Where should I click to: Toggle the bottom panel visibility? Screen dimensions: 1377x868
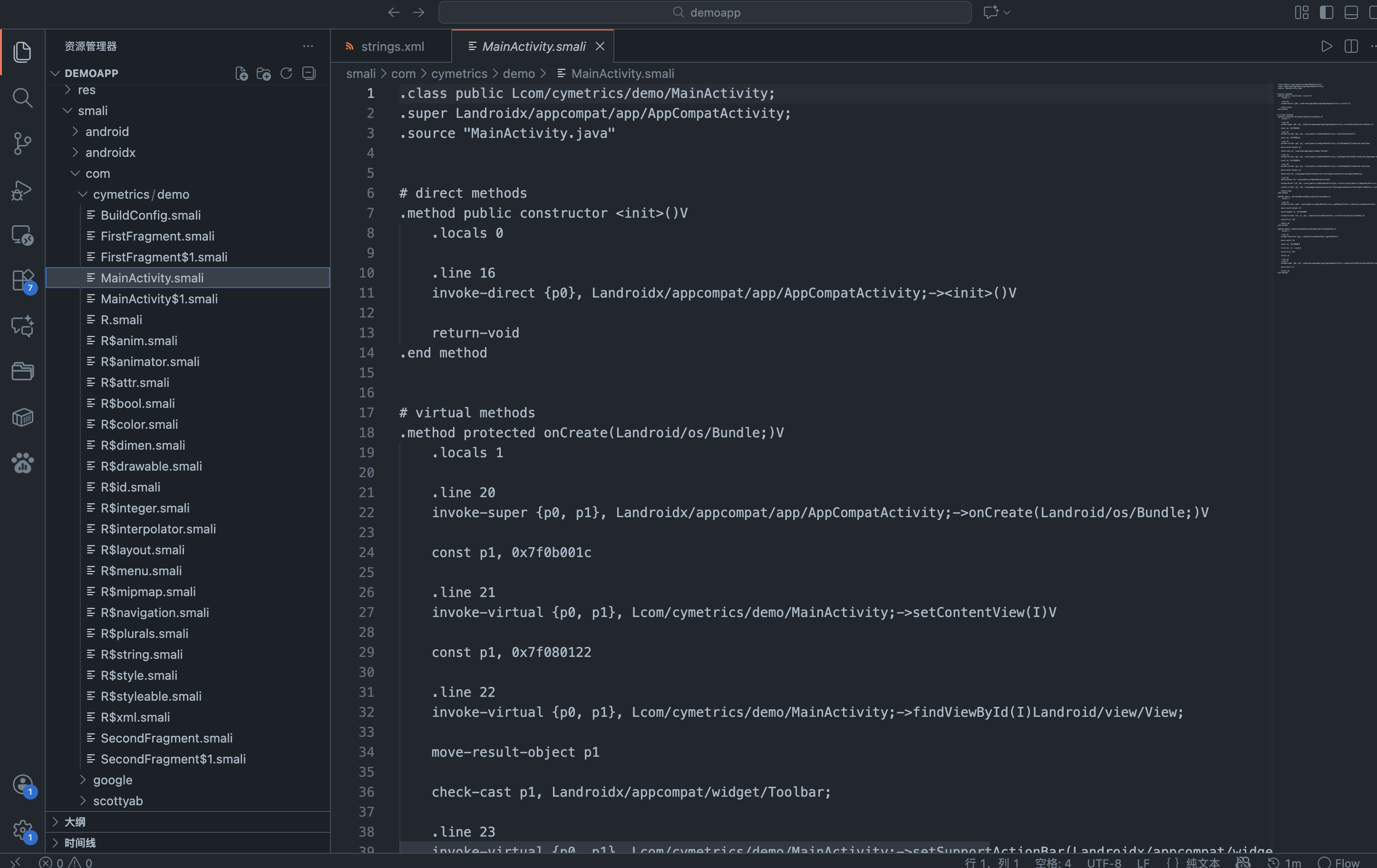coord(1351,12)
